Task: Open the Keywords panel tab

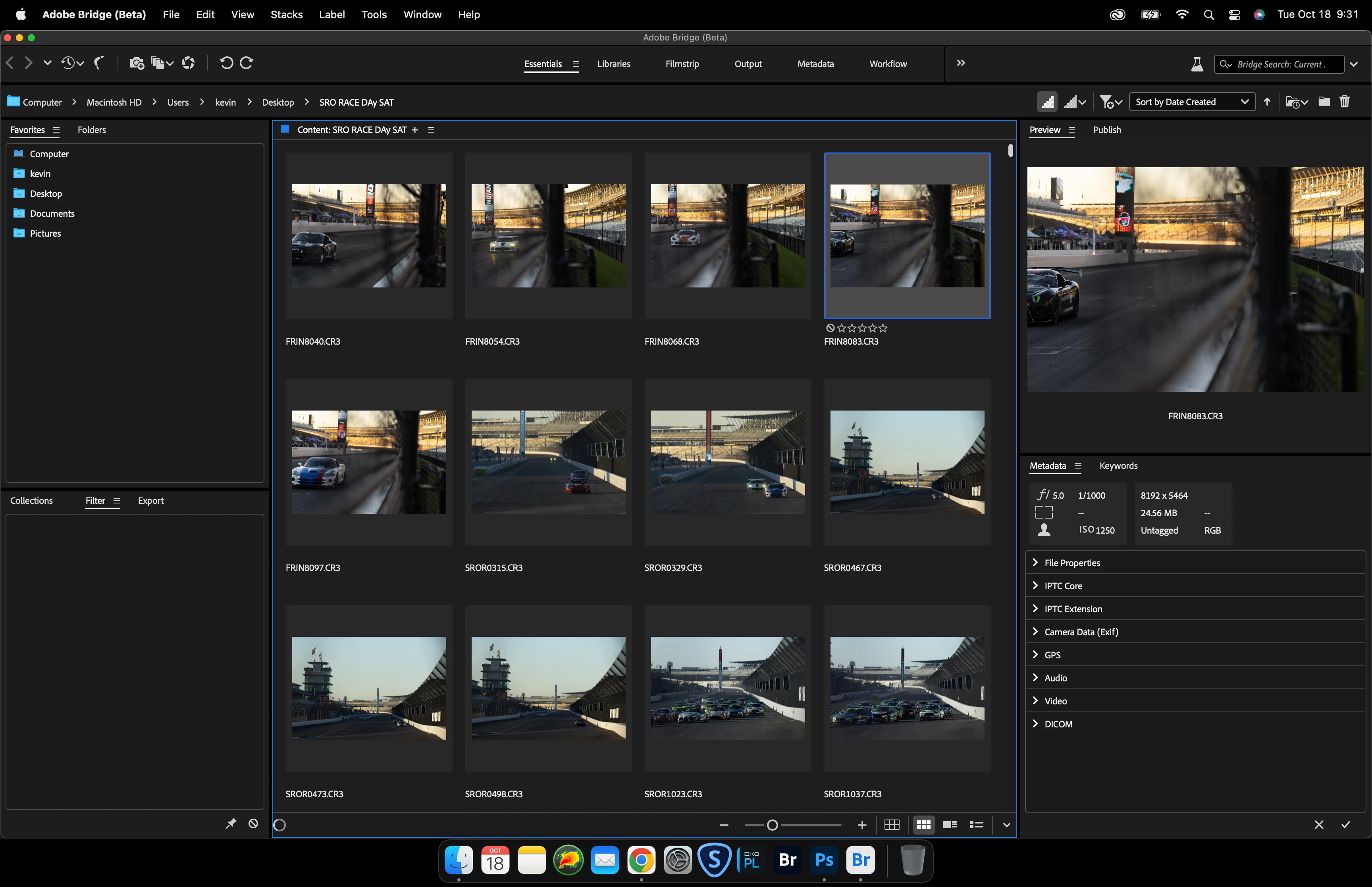Action: tap(1118, 465)
